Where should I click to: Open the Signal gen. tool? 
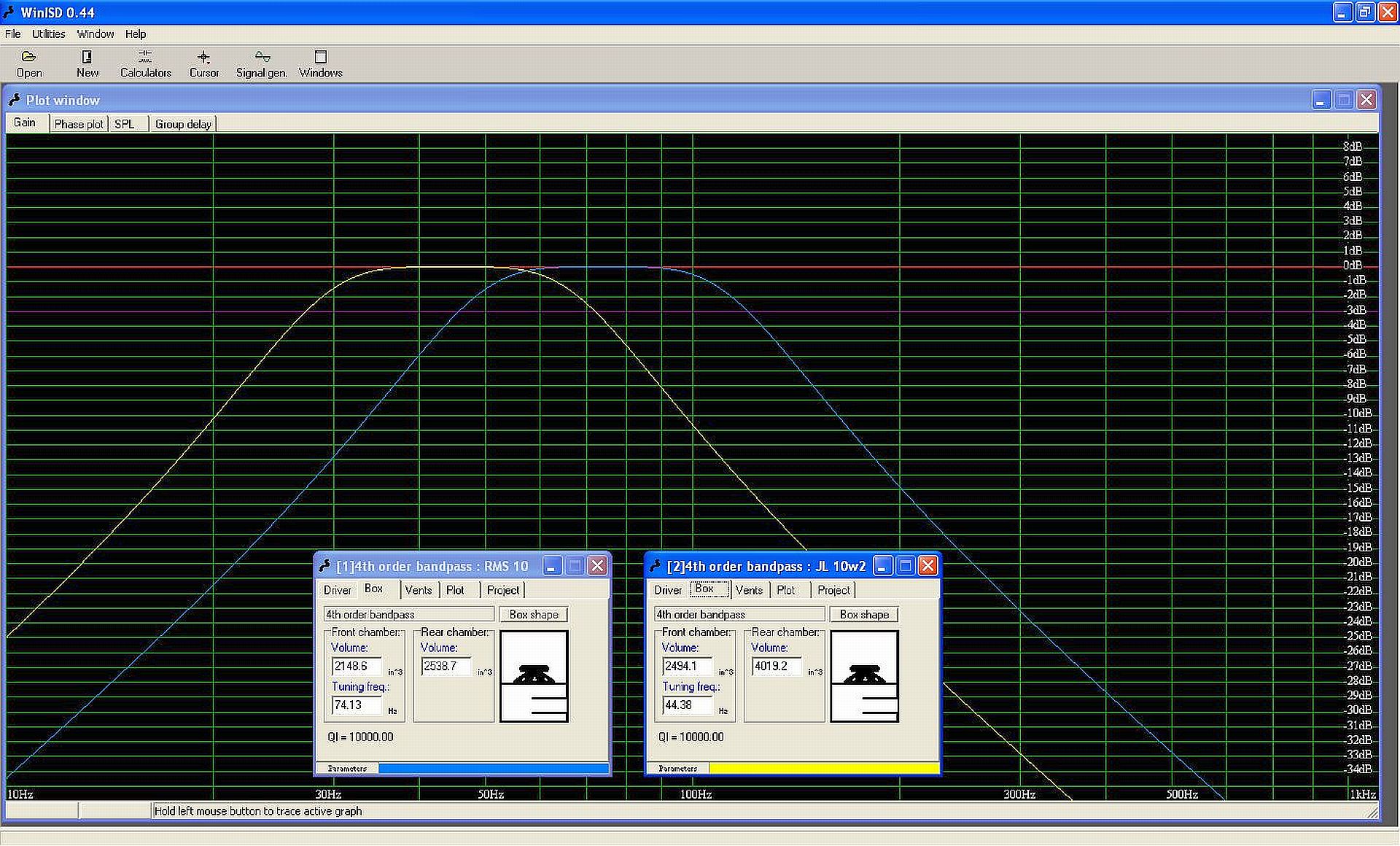point(262,57)
